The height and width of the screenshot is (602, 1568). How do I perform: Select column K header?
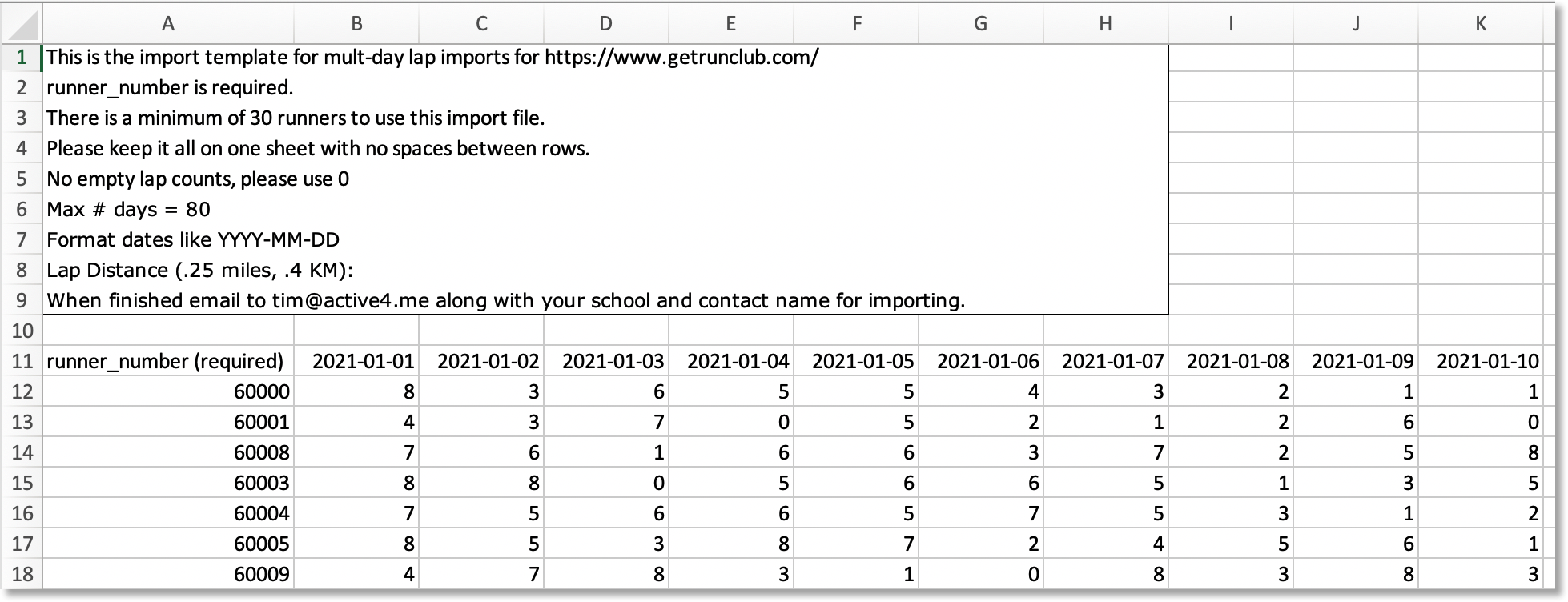(x=1480, y=24)
